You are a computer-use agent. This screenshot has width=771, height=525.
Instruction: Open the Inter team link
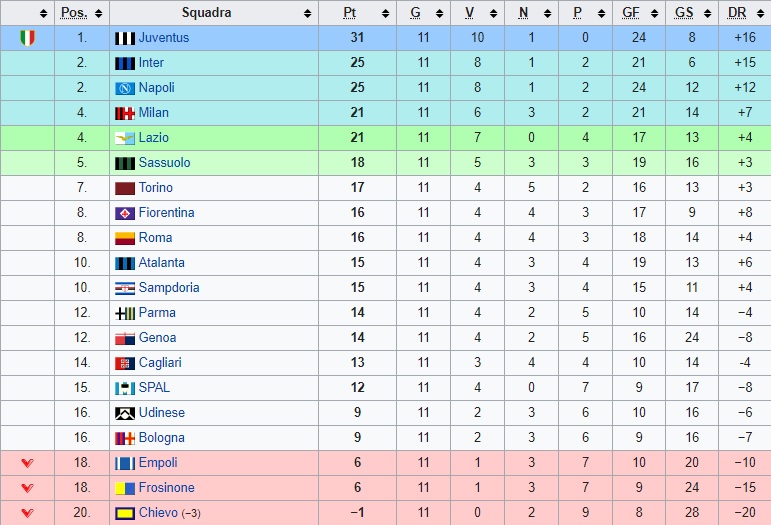tap(151, 63)
